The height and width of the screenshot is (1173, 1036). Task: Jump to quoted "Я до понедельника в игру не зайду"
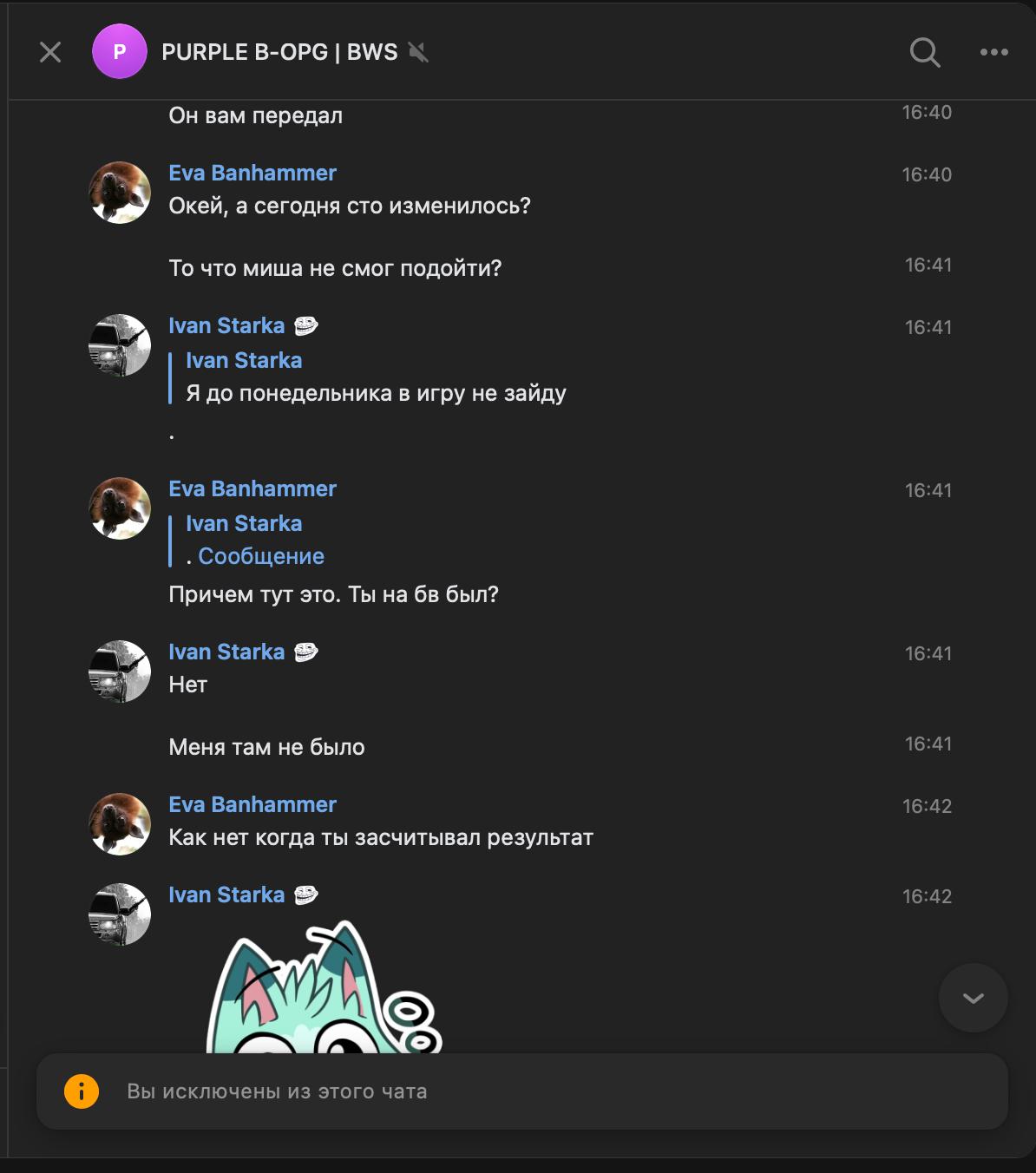376,393
